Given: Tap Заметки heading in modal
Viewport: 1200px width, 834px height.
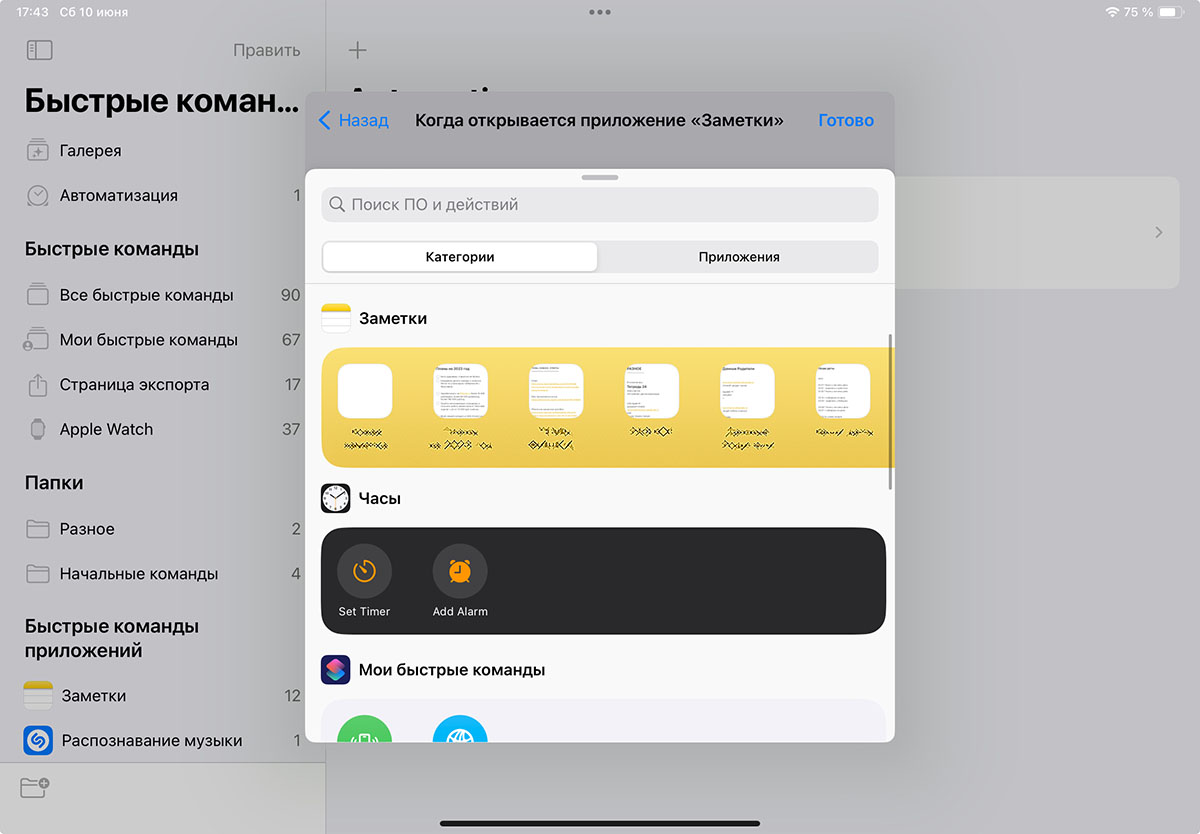Looking at the screenshot, I should coord(393,319).
